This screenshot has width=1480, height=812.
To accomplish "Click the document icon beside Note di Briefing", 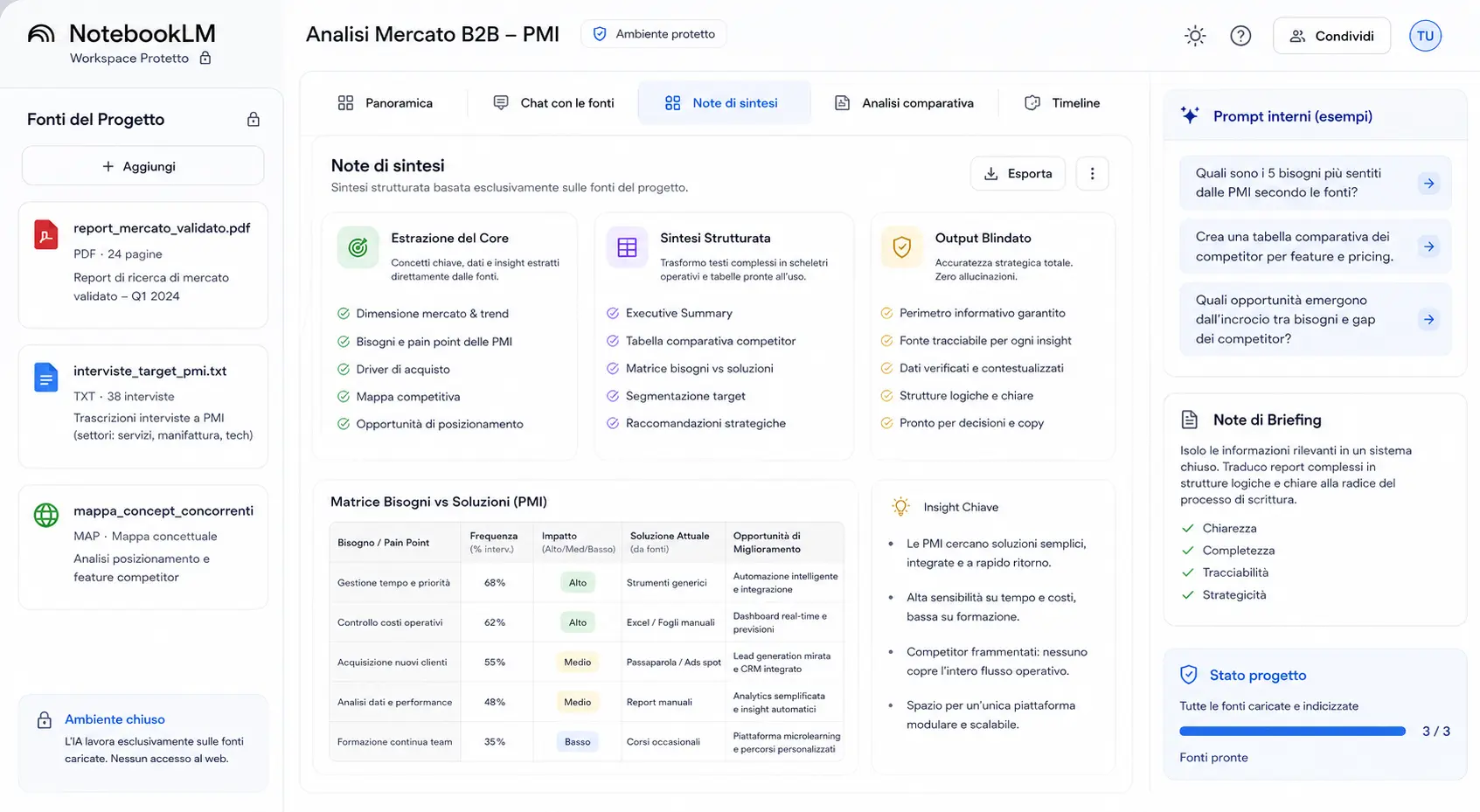I will point(1190,420).
